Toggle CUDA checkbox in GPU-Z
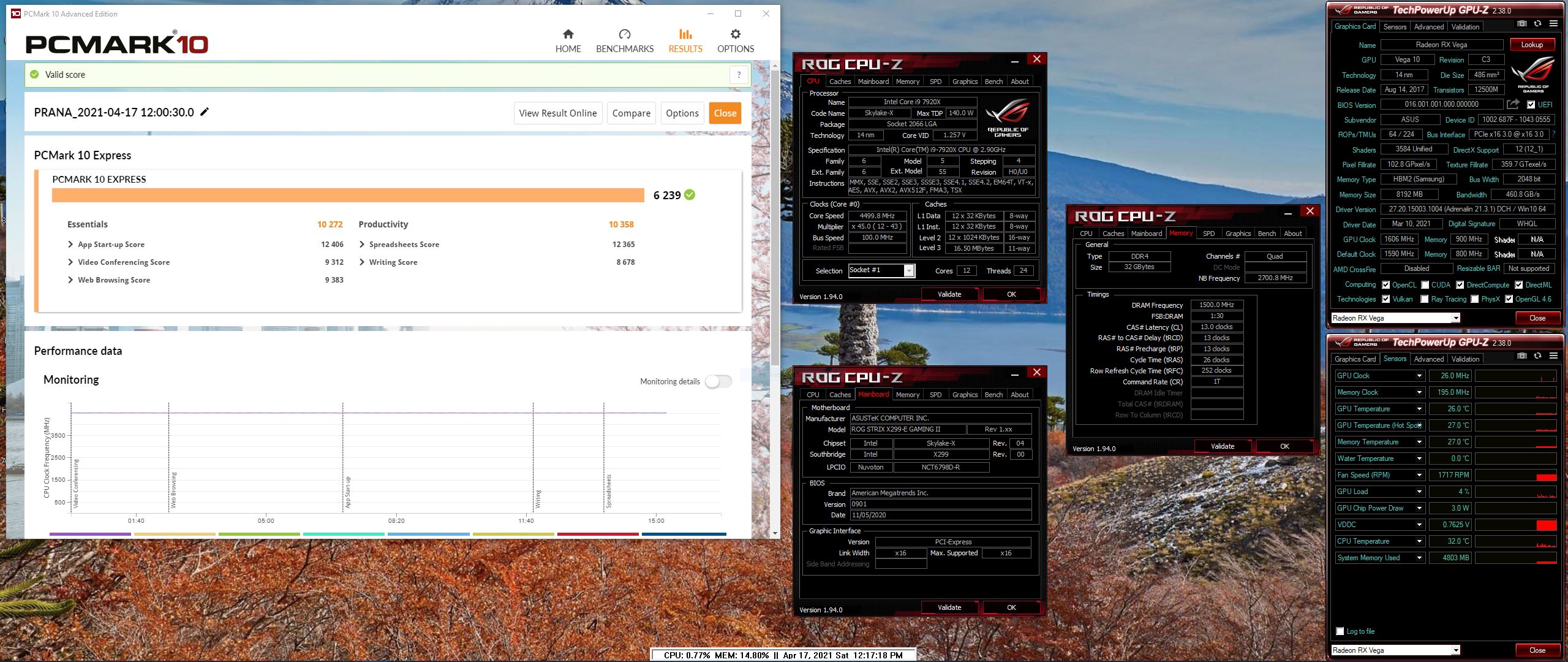Image resolution: width=1568 pixels, height=662 pixels. coord(1425,285)
